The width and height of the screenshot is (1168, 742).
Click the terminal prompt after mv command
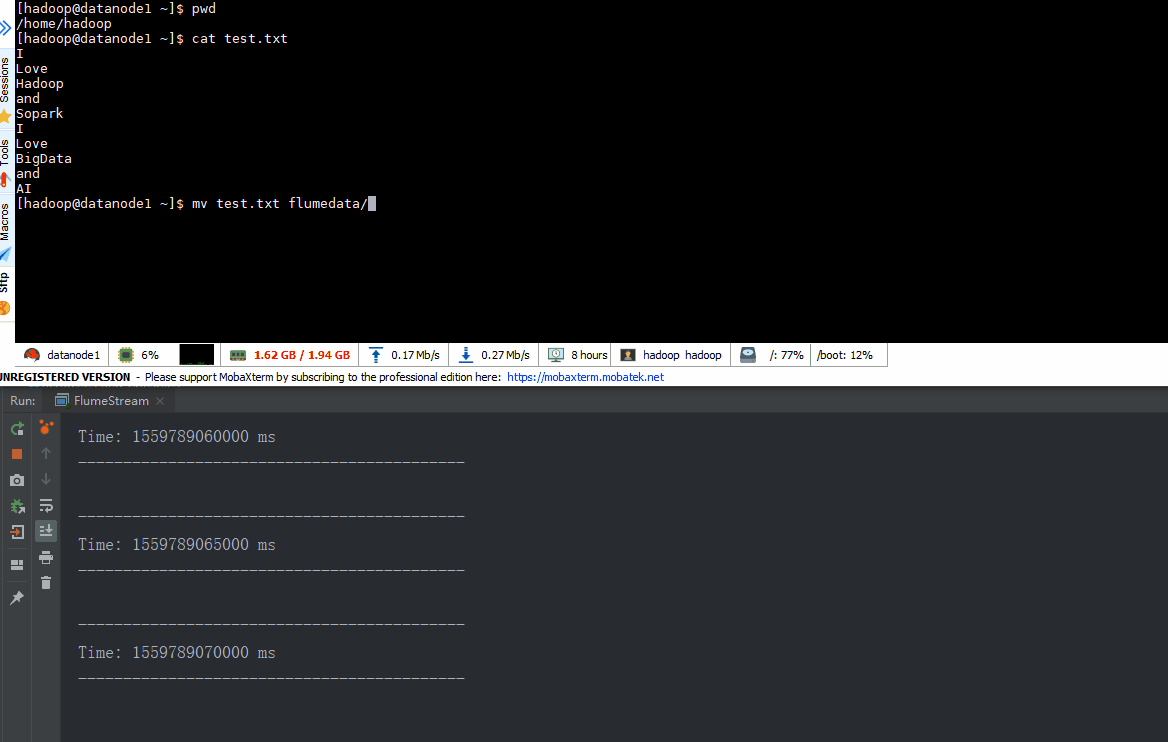click(372, 203)
